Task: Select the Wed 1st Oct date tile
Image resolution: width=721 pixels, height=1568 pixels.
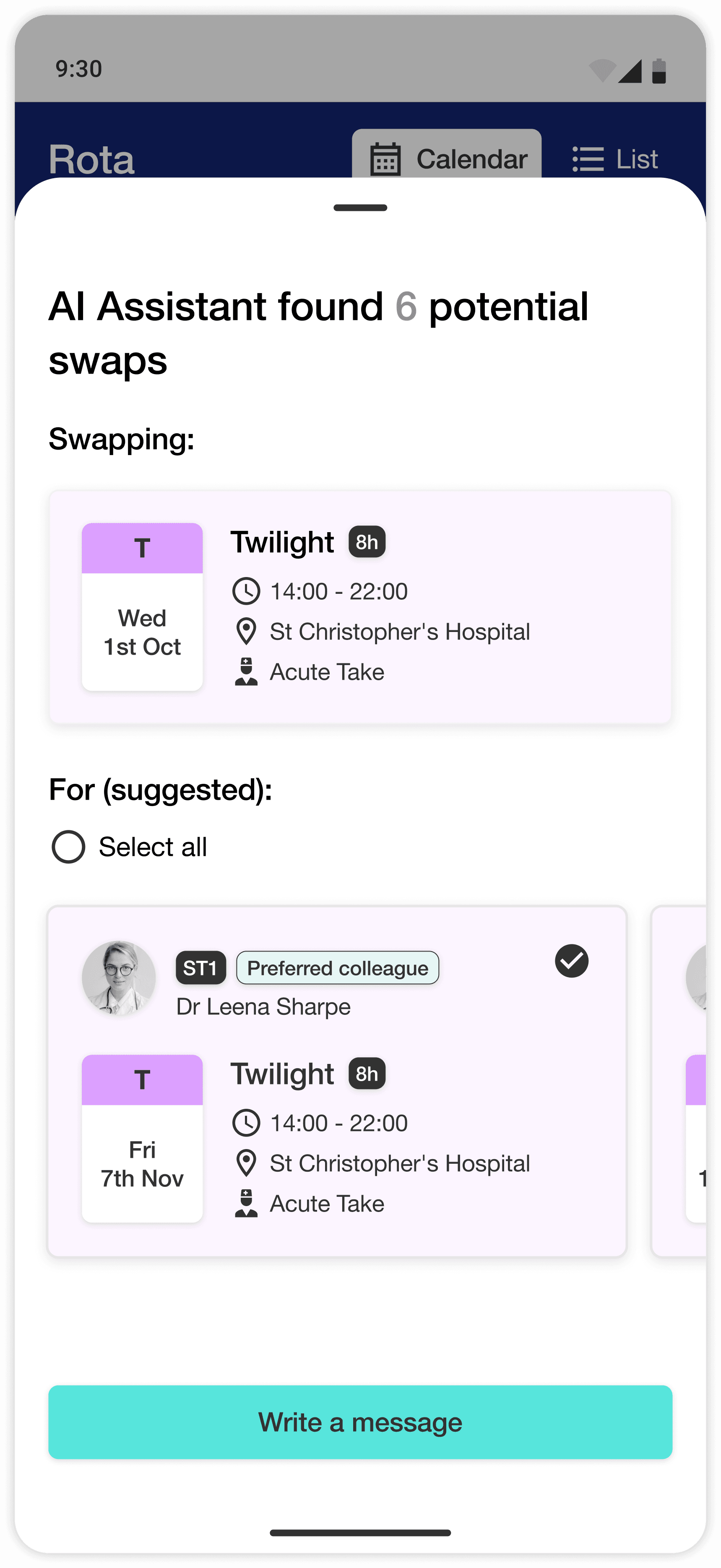Action: click(x=143, y=607)
